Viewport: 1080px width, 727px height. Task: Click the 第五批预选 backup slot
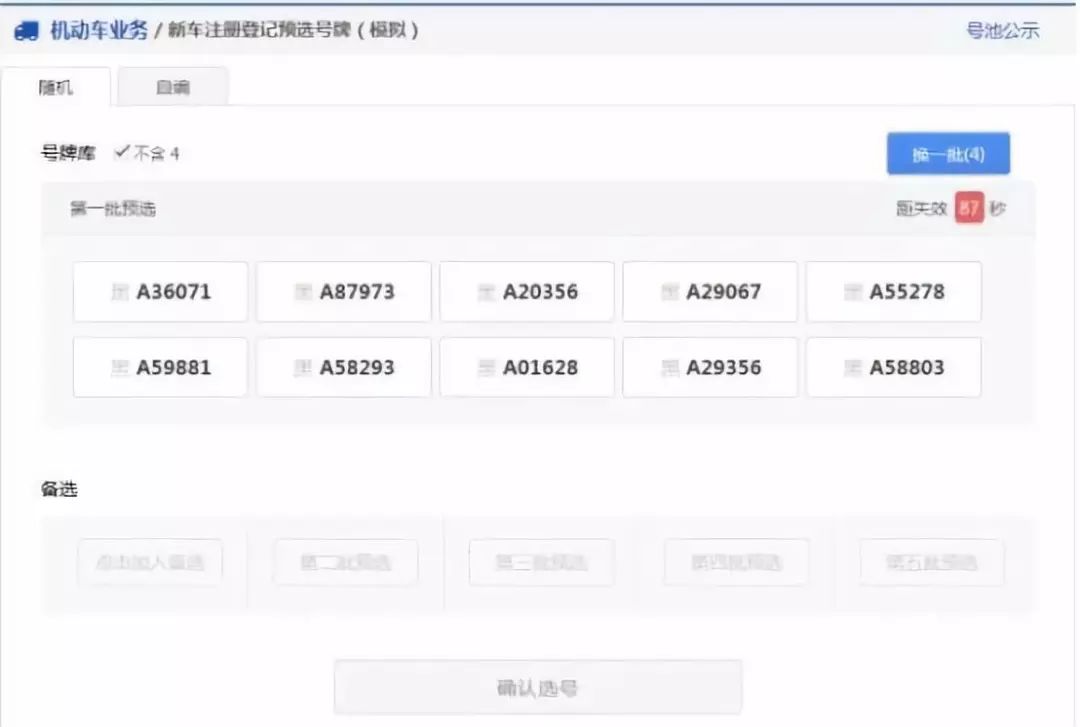pyautogui.click(x=931, y=562)
